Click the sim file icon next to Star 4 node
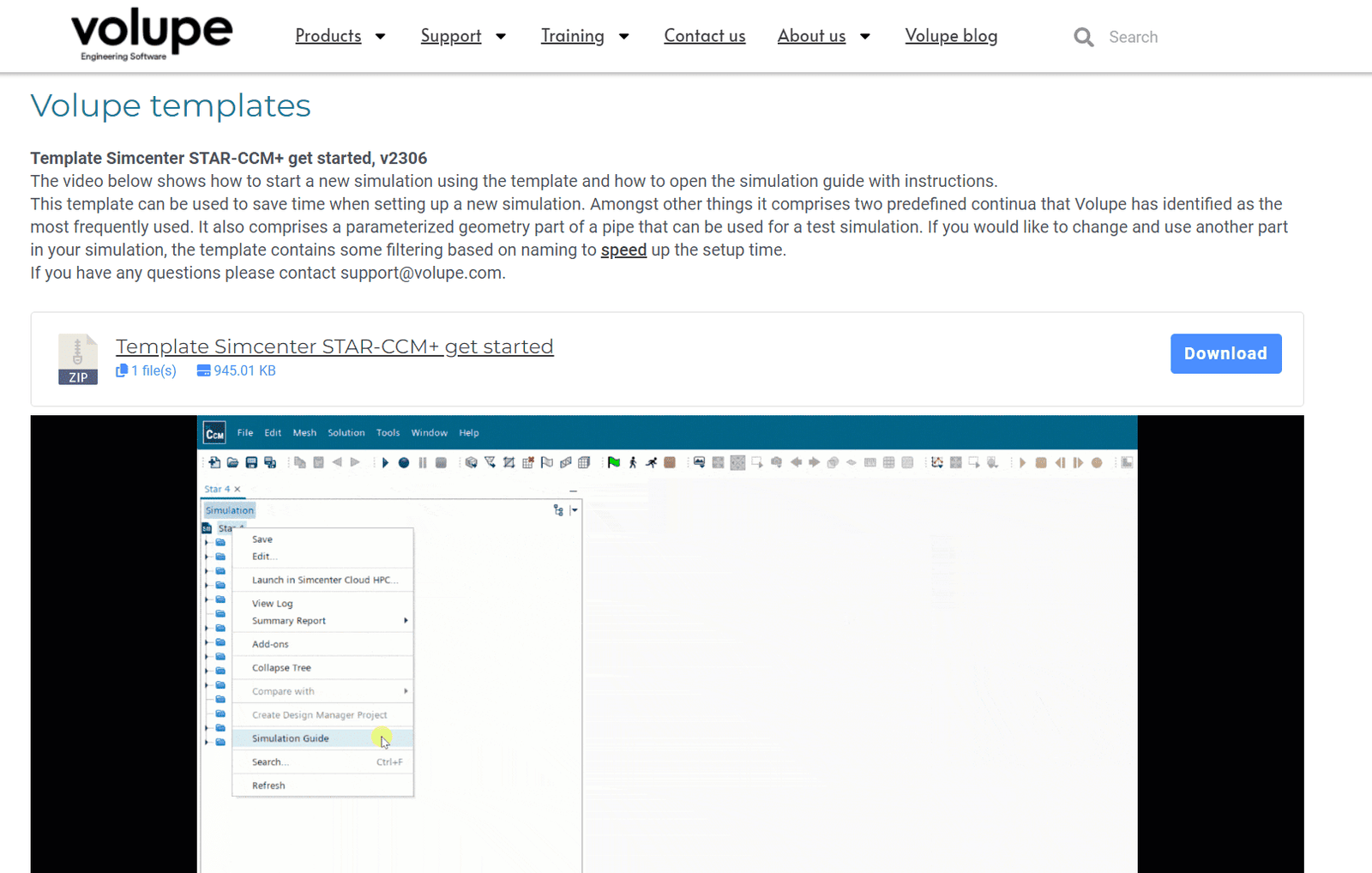This screenshot has height=873, width=1372. click(207, 528)
